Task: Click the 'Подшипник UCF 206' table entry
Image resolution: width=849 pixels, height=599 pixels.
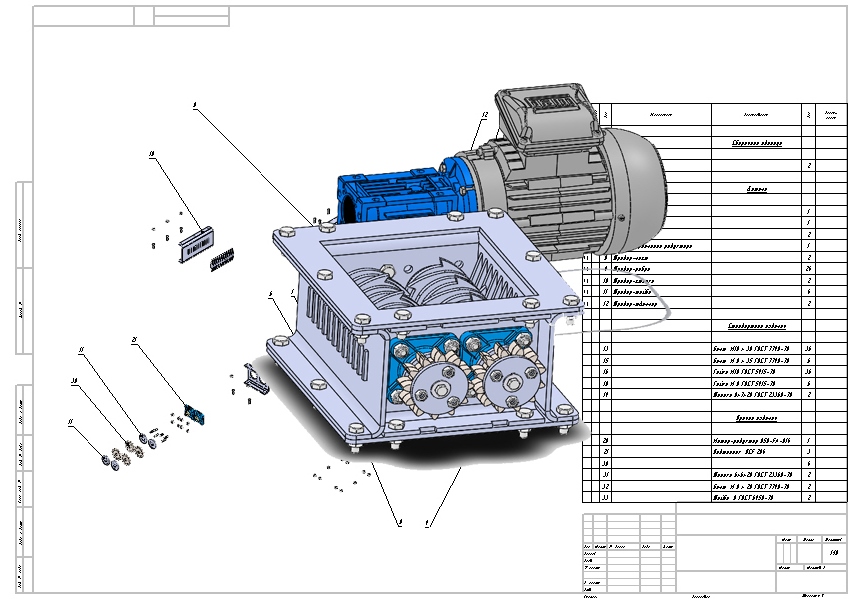Action: 739,452
